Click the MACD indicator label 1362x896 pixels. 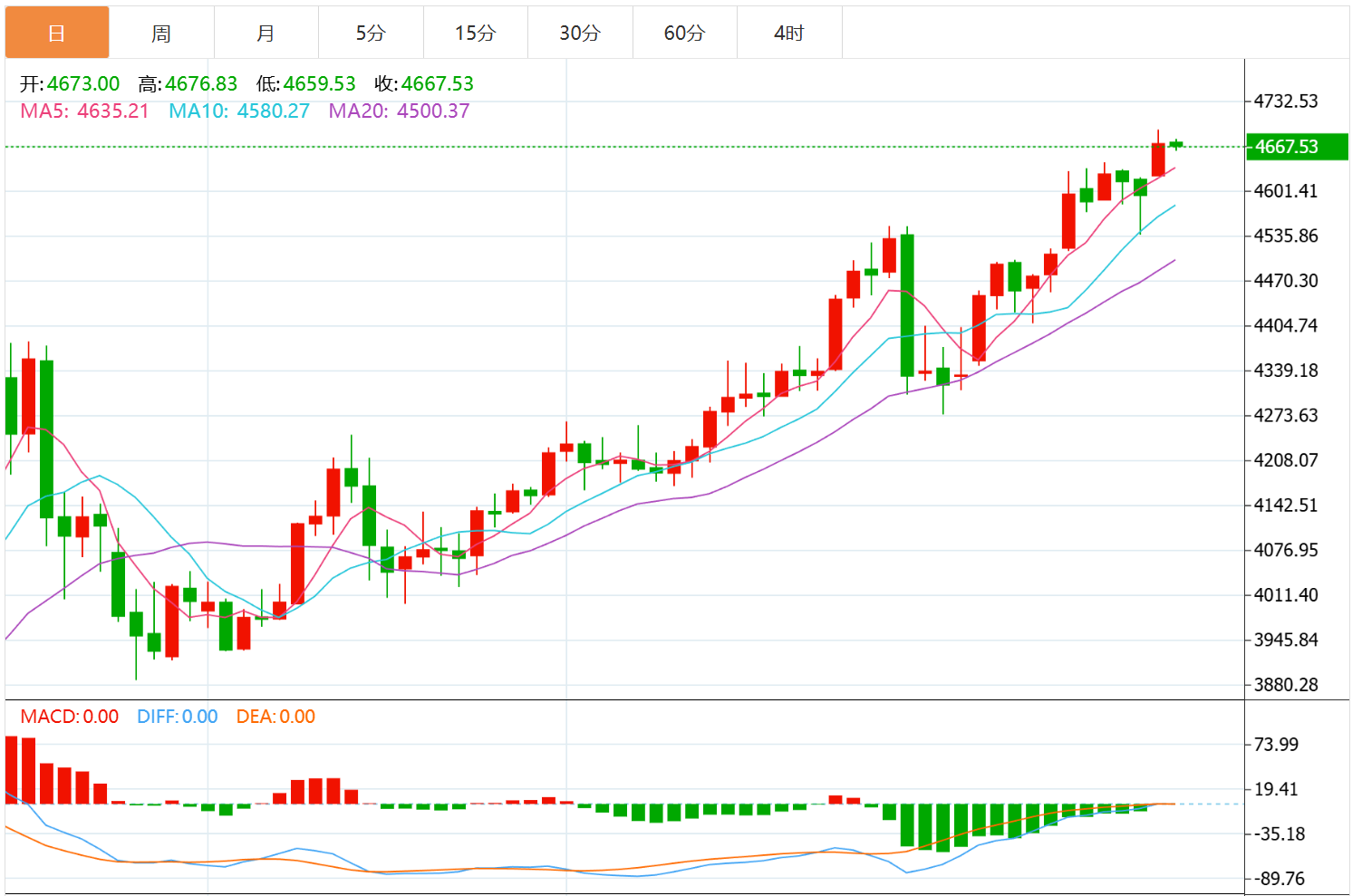tap(70, 717)
